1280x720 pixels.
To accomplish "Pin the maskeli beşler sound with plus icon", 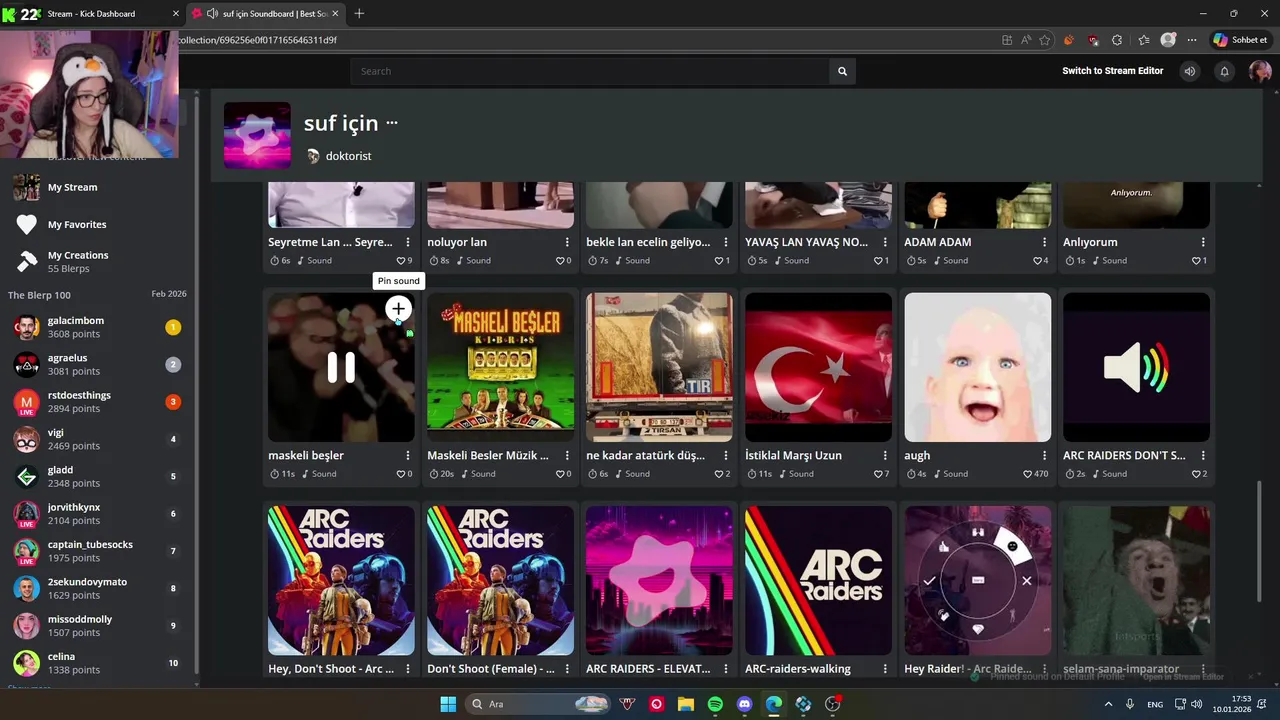I will point(398,309).
